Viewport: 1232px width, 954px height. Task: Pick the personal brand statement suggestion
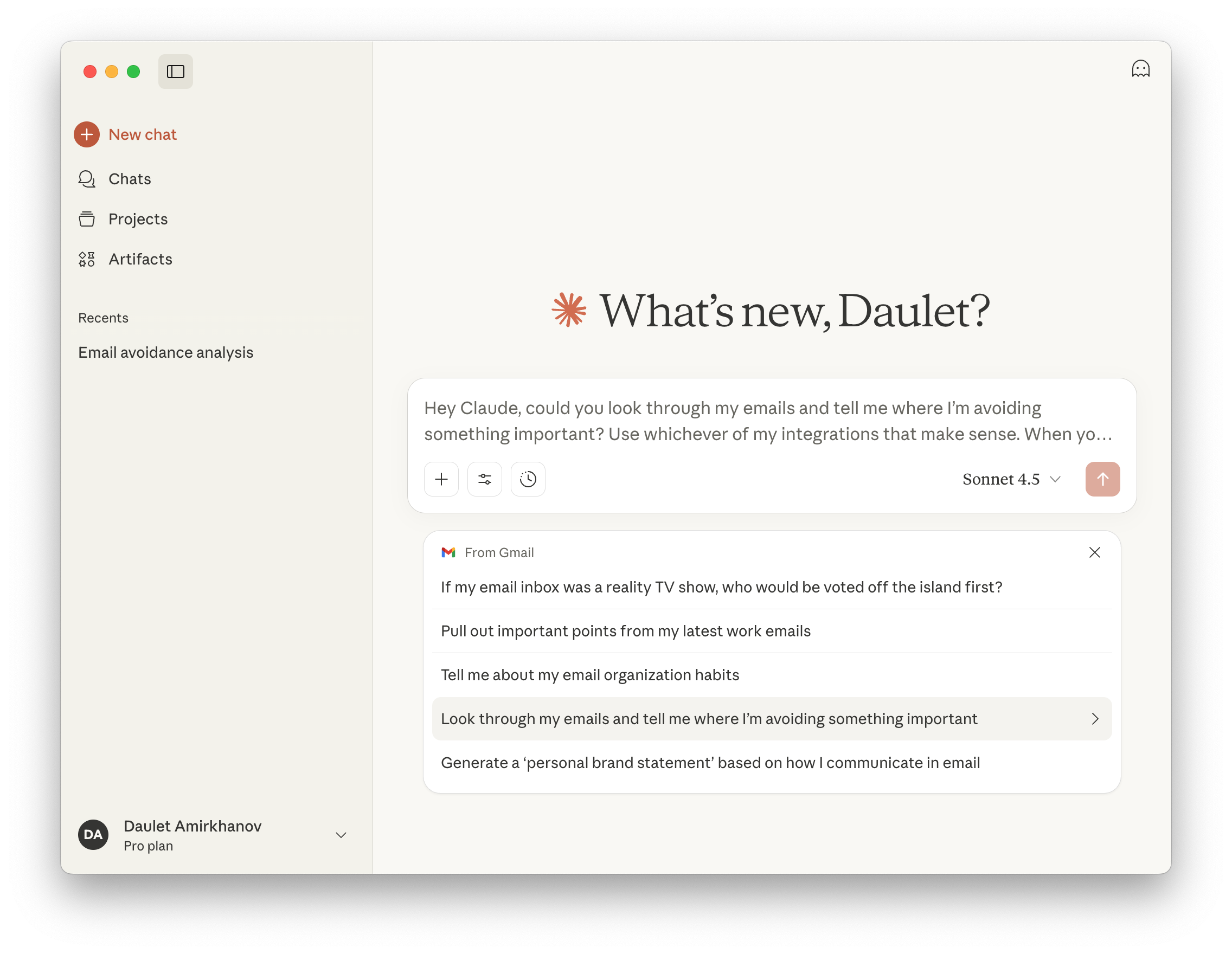coord(710,763)
